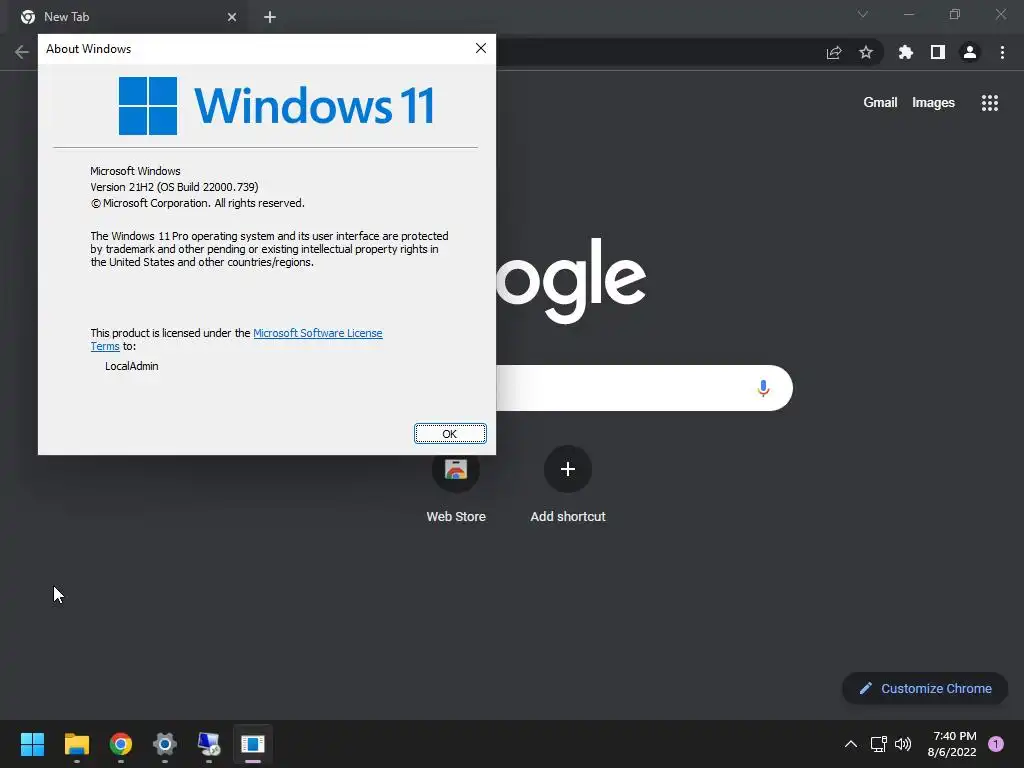Share this page from Chrome's toolbar
The image size is (1024, 768).
pos(834,52)
